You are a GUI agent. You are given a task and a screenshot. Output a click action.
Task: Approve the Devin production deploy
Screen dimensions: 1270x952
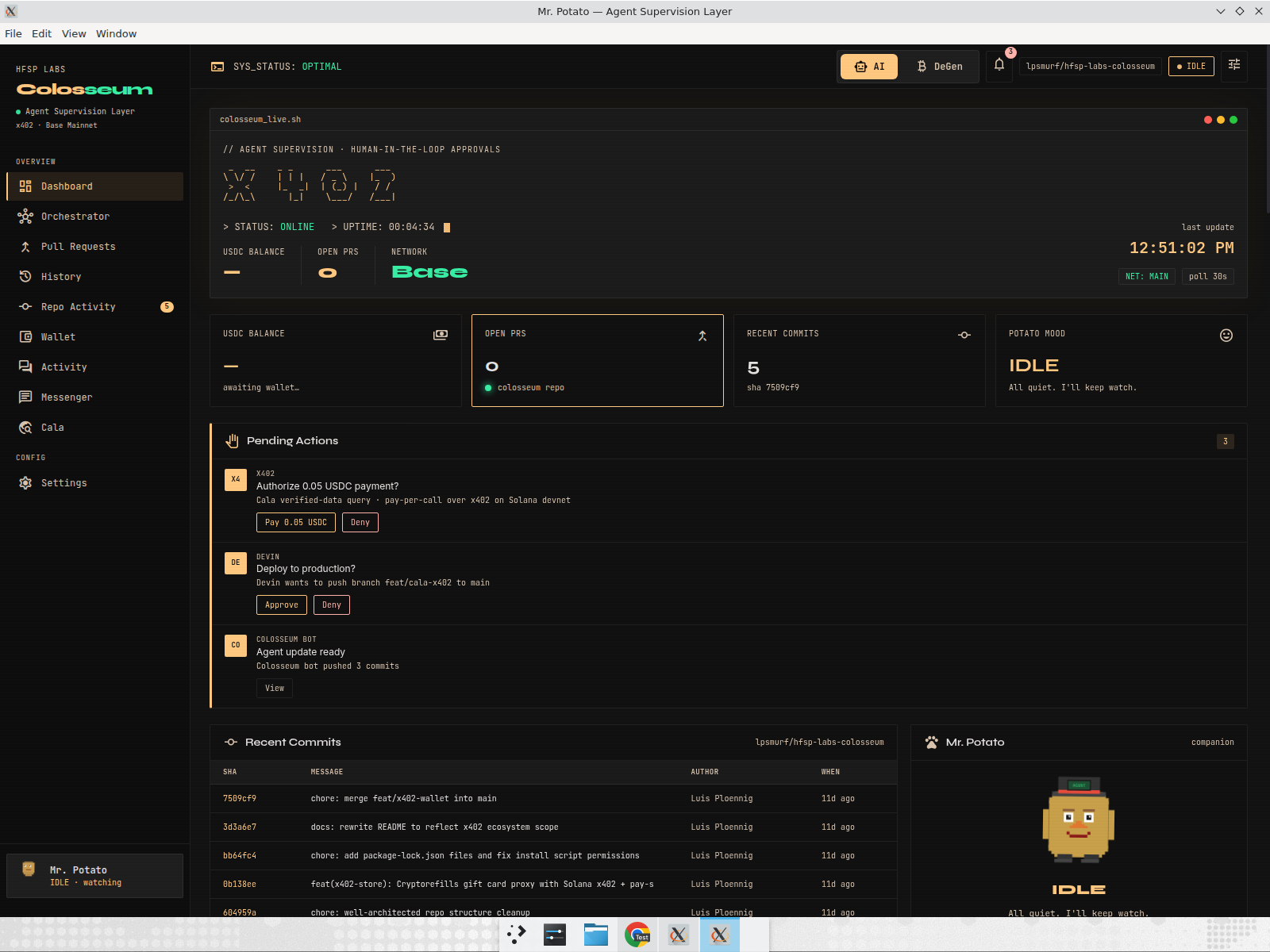(282, 605)
